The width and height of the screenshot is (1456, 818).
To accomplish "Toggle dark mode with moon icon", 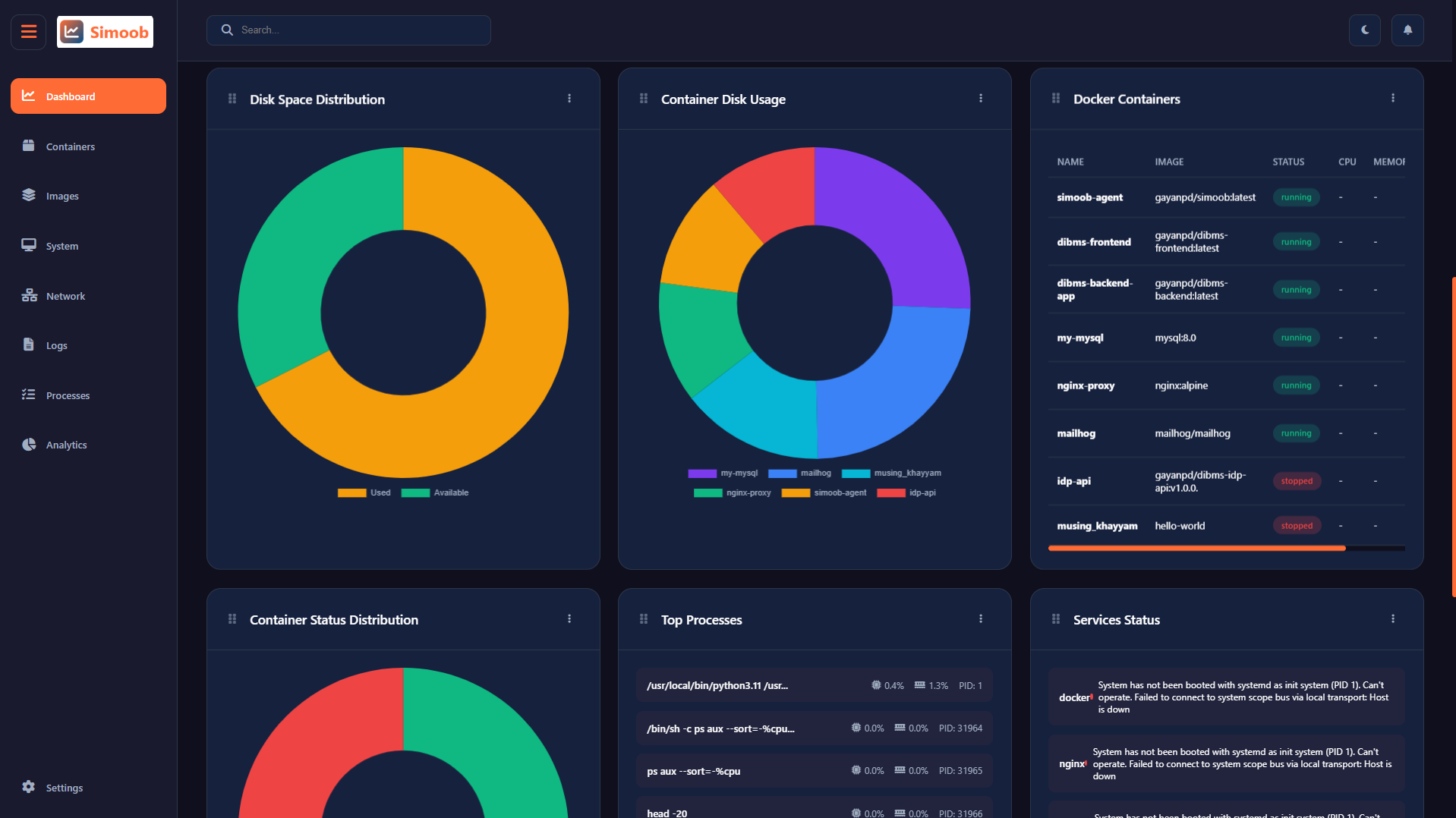I will tap(1364, 30).
